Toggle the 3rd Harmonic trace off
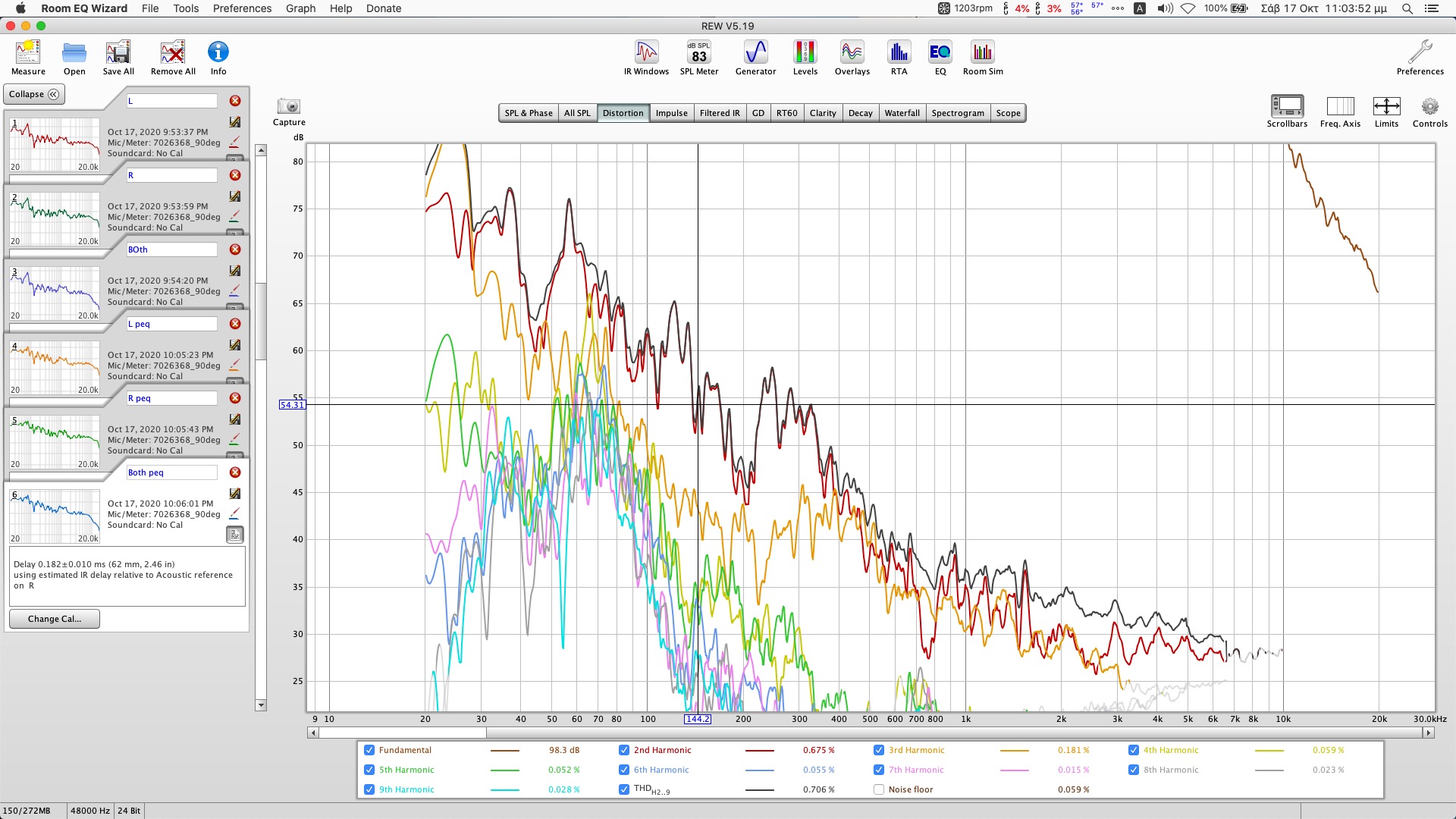This screenshot has width=1456, height=819. click(879, 750)
